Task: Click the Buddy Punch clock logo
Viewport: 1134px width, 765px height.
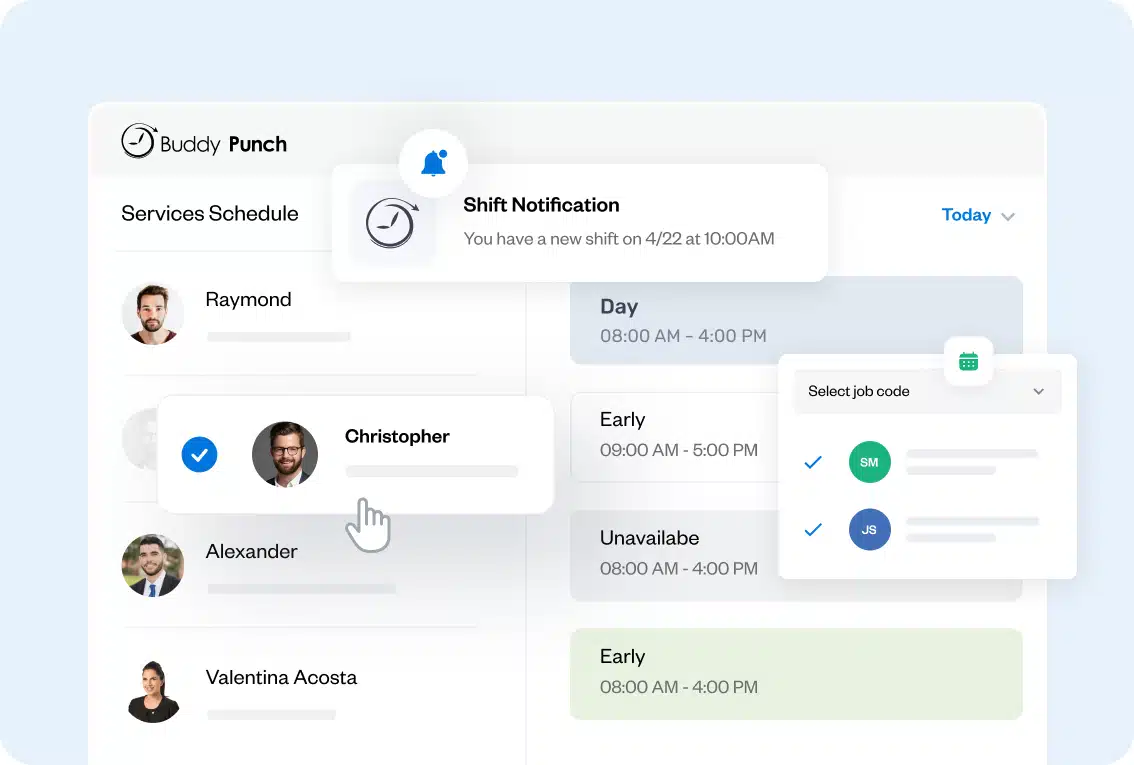Action: [x=138, y=141]
